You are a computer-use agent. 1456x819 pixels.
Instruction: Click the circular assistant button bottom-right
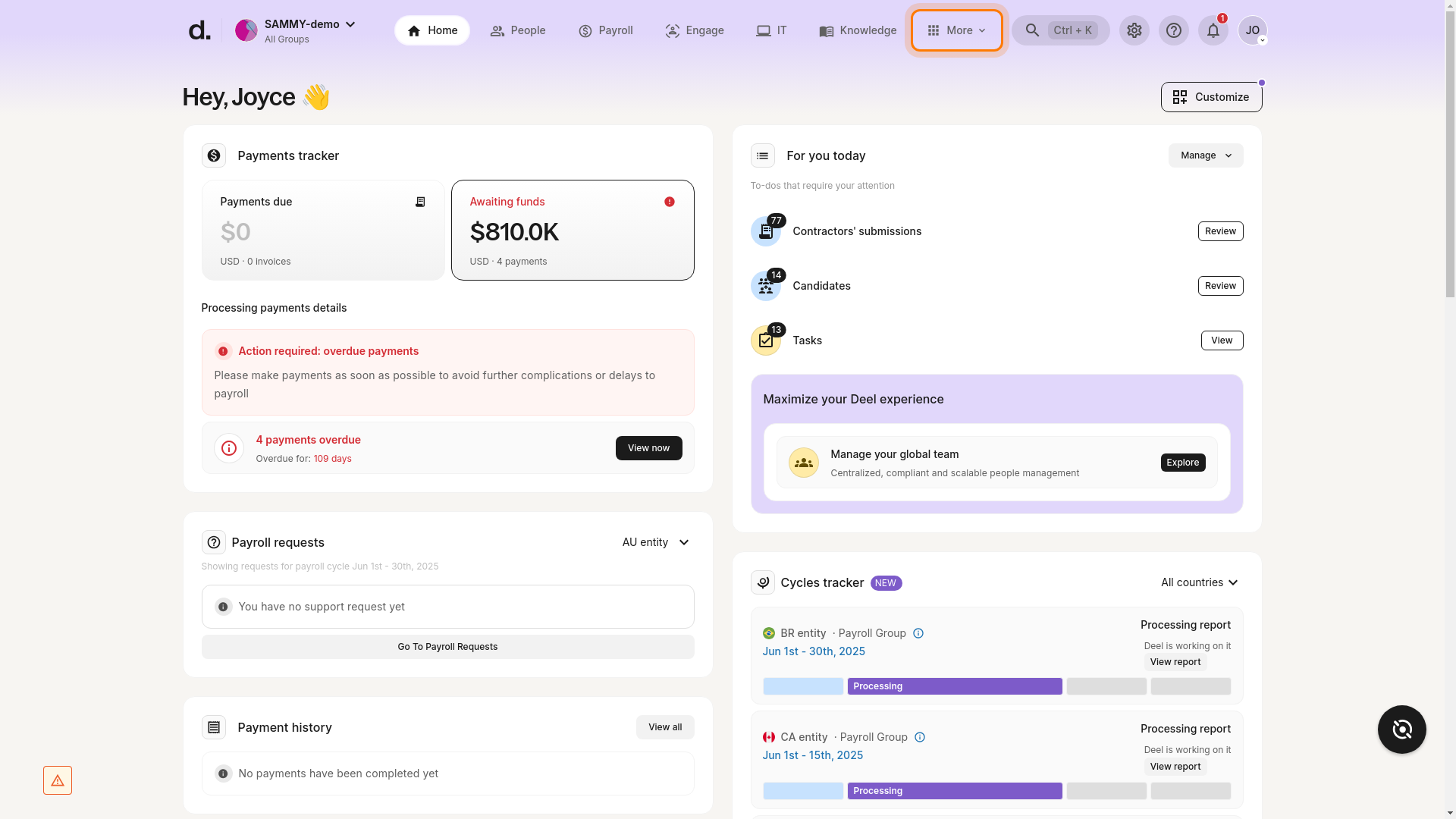[1401, 730]
